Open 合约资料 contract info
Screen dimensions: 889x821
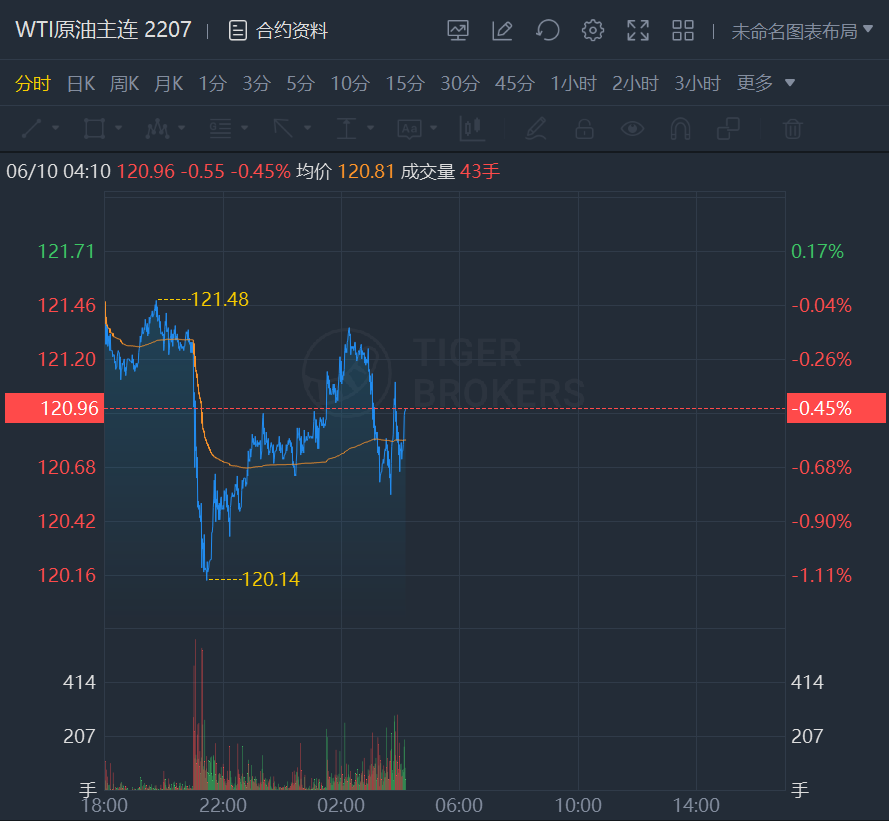[x=278, y=31]
